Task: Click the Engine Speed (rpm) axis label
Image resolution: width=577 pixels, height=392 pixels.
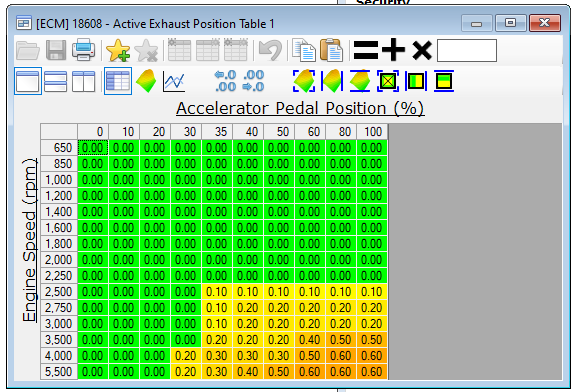Action: tap(30, 240)
